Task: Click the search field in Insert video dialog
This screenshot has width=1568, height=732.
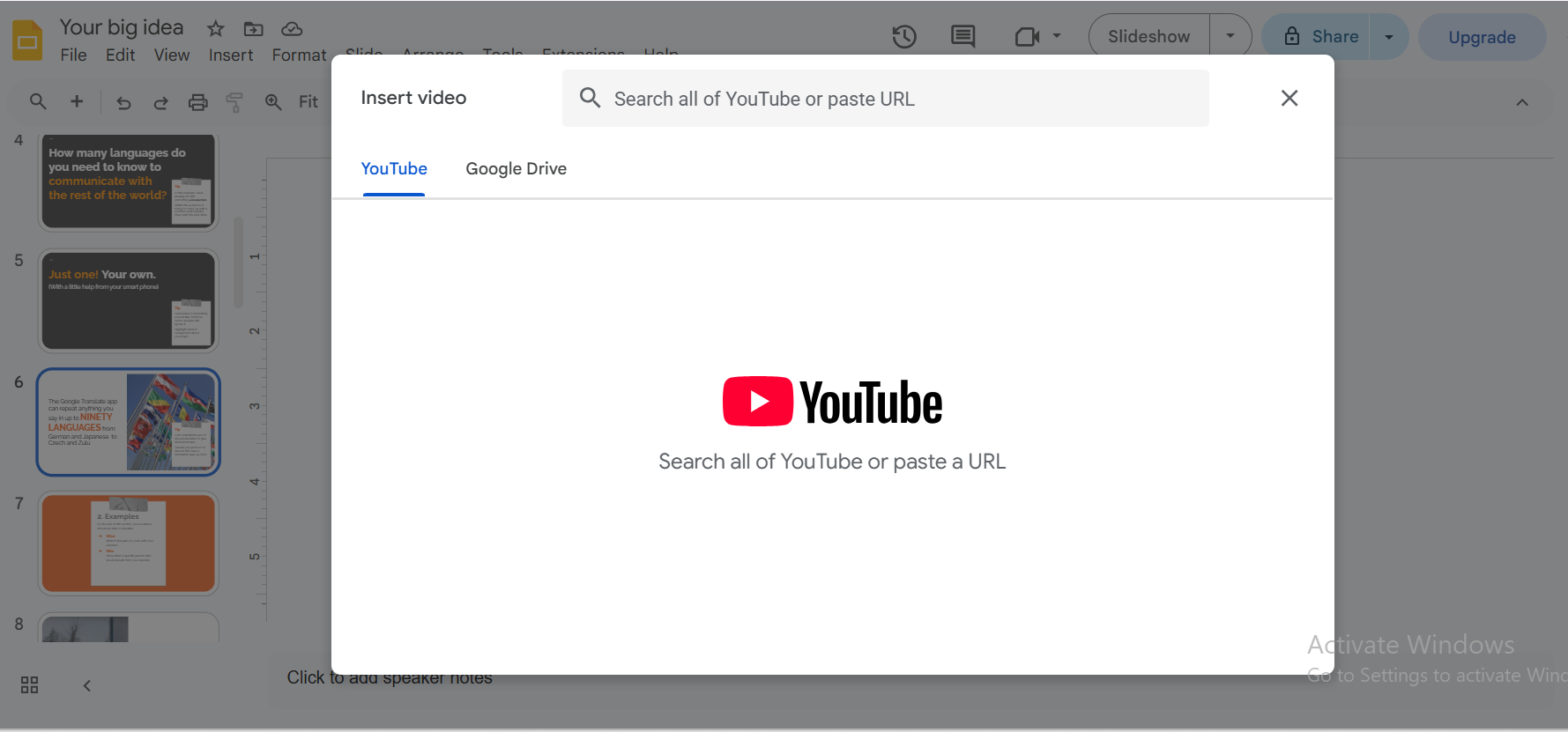Action: click(x=885, y=98)
